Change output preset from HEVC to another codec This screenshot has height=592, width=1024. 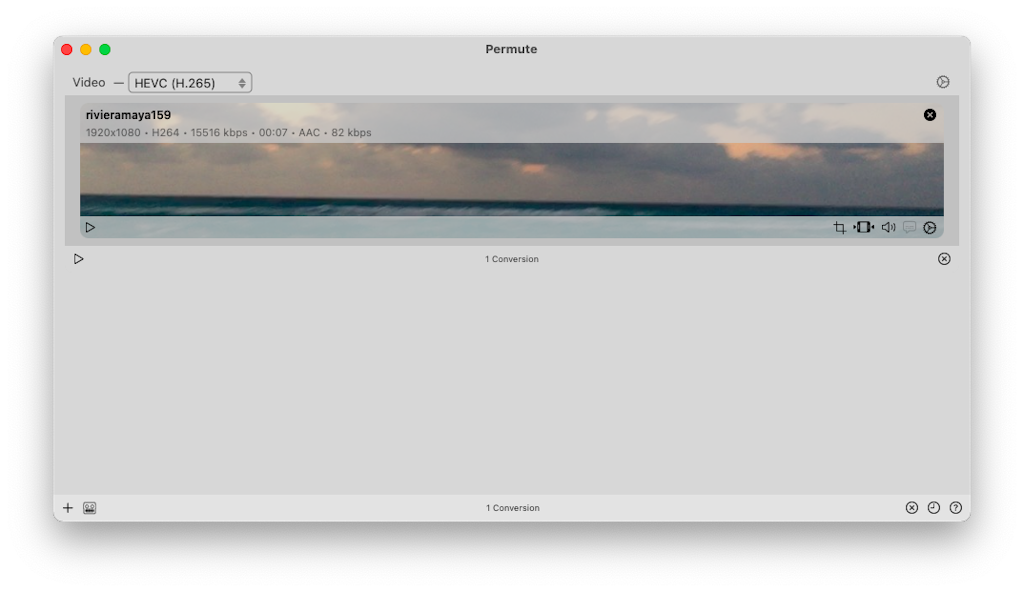(190, 82)
